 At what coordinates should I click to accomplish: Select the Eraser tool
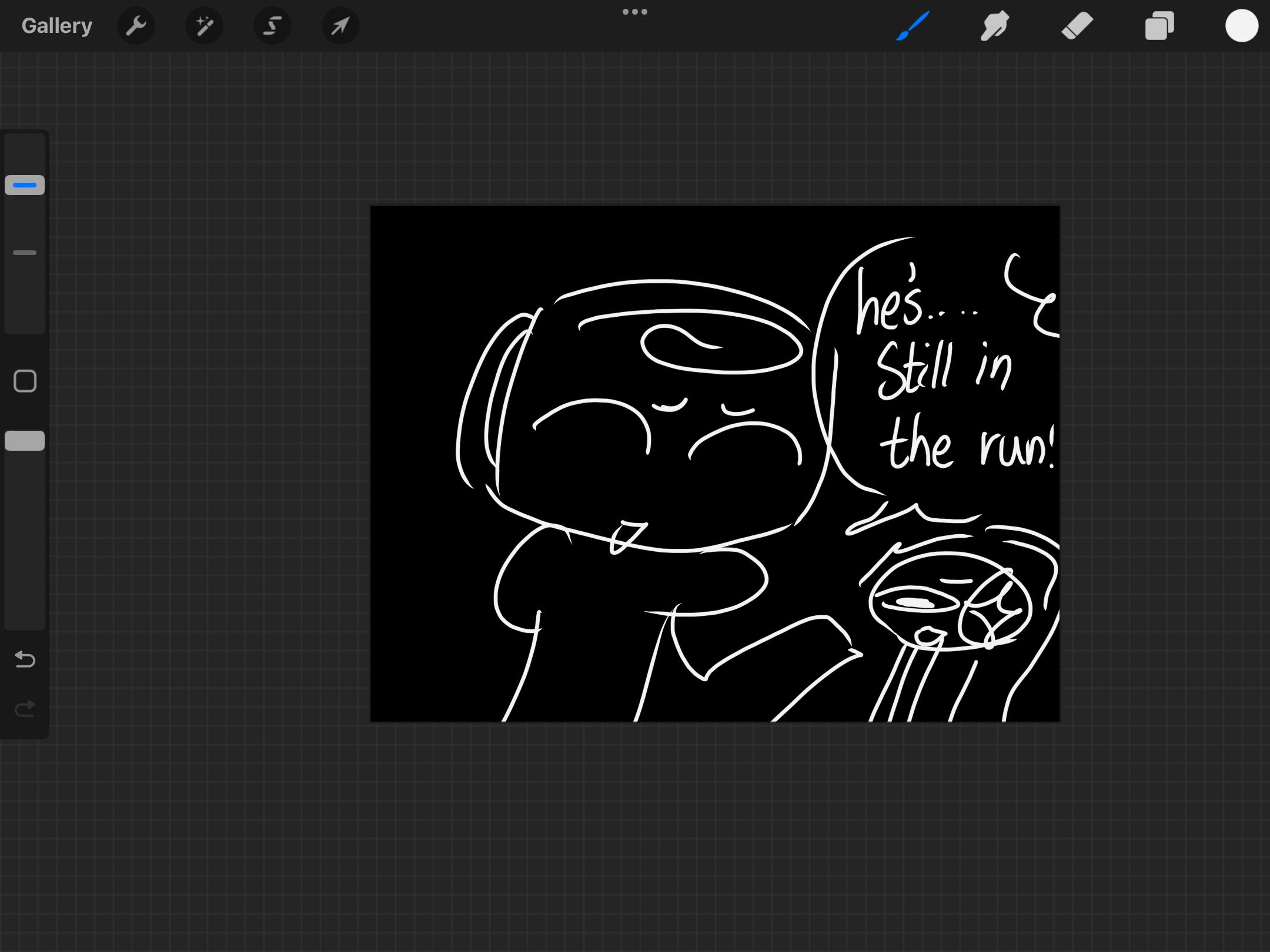(1077, 26)
